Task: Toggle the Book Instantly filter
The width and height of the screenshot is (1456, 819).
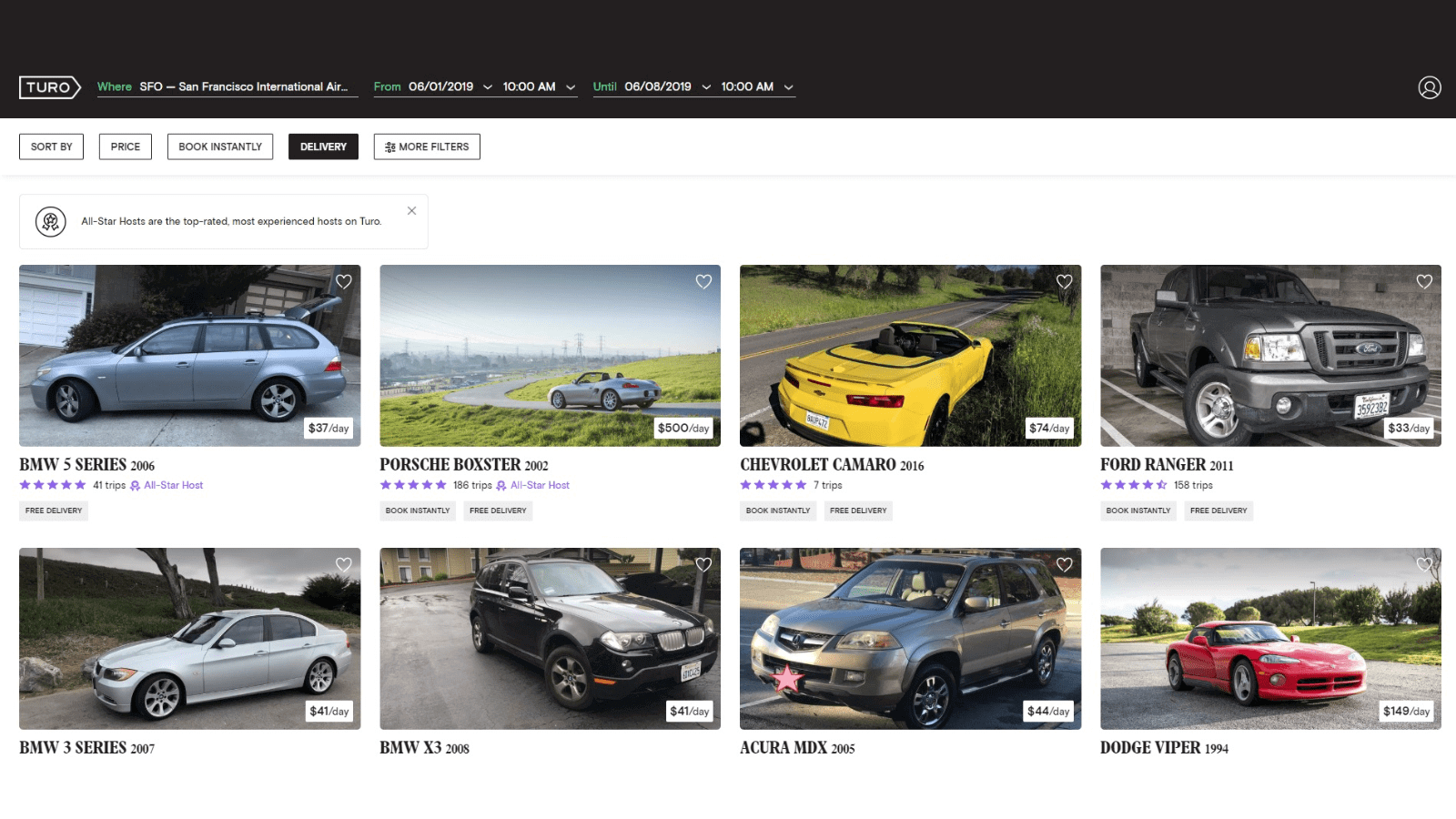Action: (220, 147)
